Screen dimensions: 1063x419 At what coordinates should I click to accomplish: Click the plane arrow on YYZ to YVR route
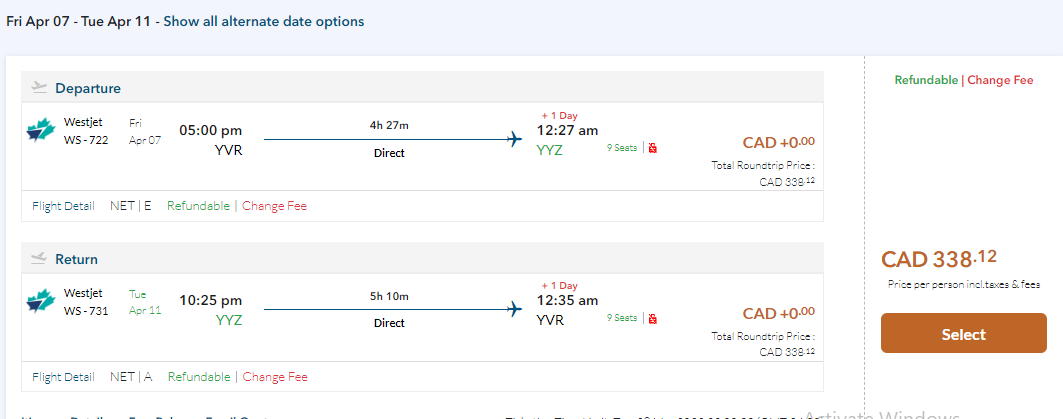click(x=515, y=309)
